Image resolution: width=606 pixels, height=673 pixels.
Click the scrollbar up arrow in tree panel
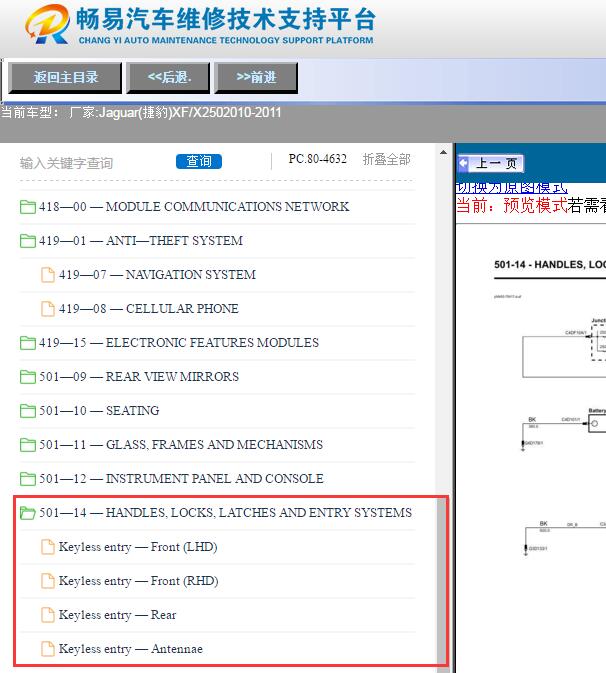[443, 152]
